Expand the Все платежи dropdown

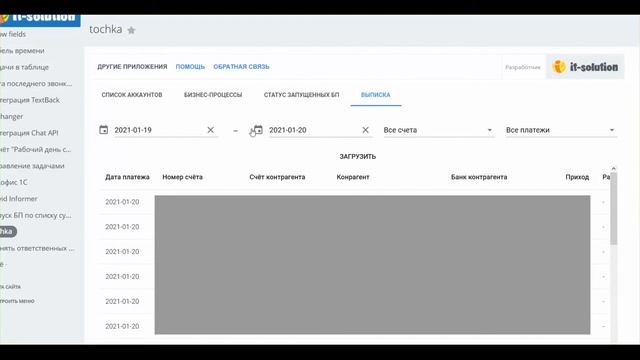point(561,130)
